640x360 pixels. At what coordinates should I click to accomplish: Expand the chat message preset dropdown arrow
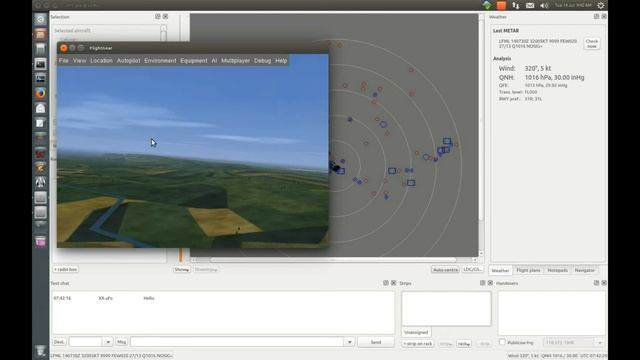[x=349, y=342]
